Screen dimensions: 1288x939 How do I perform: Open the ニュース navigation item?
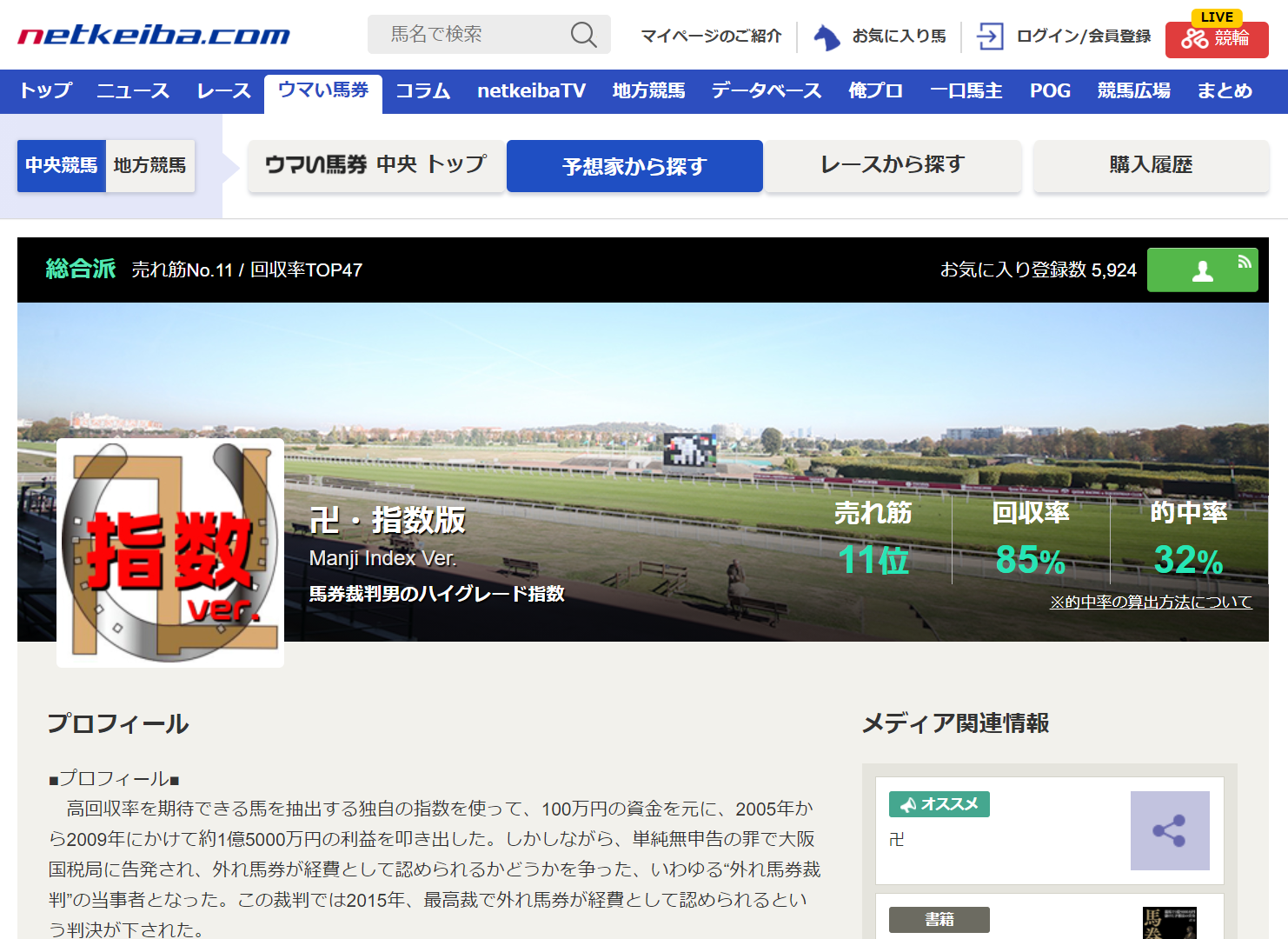coord(133,90)
